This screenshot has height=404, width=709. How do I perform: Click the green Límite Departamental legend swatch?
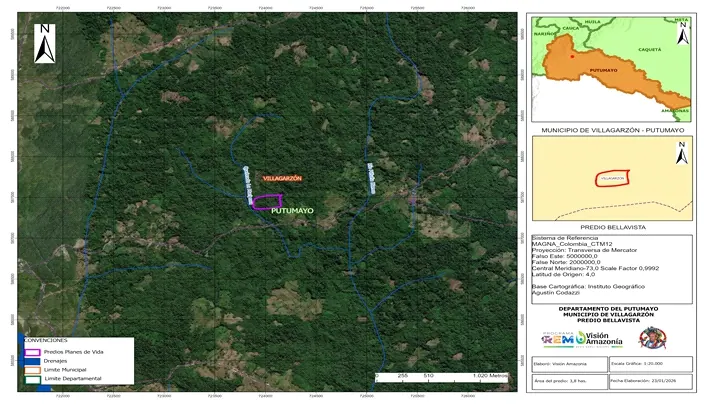tap(33, 379)
